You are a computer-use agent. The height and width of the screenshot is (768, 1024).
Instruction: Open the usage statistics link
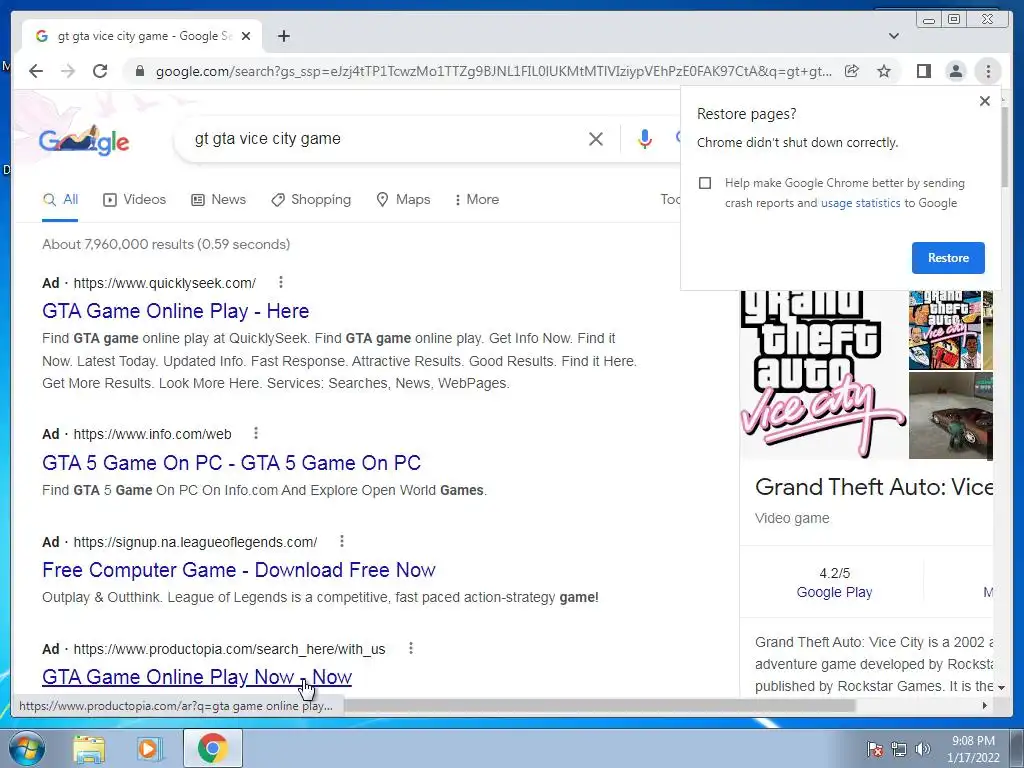click(x=860, y=203)
